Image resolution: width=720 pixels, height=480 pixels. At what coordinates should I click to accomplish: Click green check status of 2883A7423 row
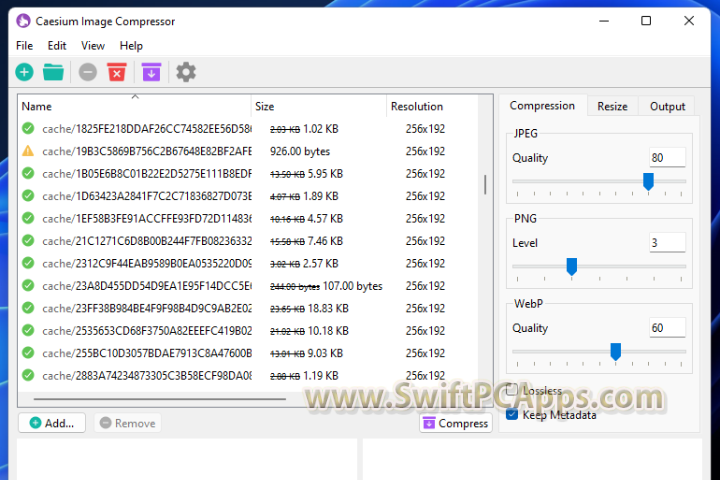[x=28, y=376]
